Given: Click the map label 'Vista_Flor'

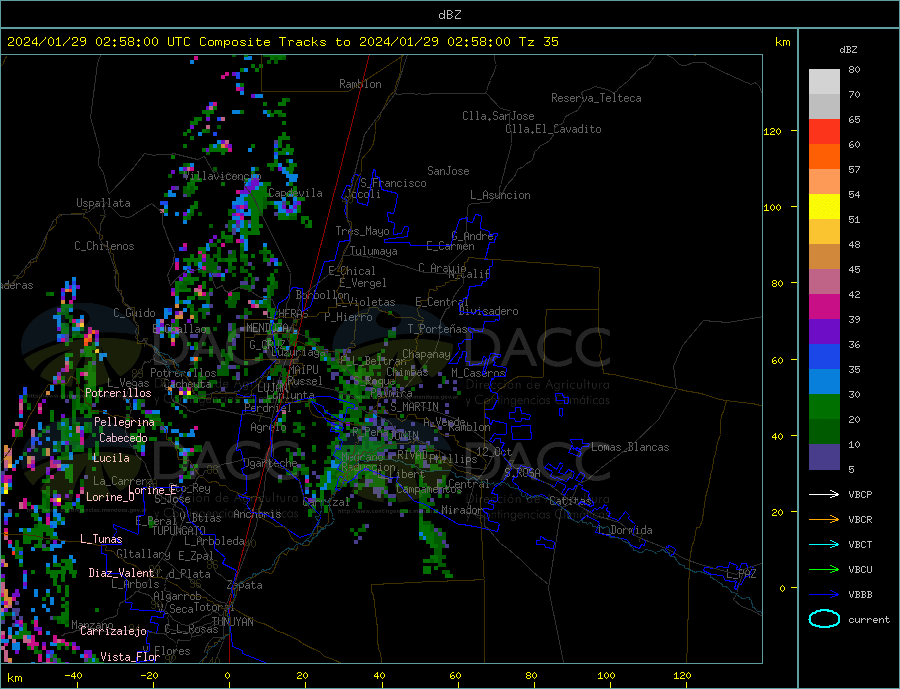Looking at the screenshot, I should click(130, 657).
